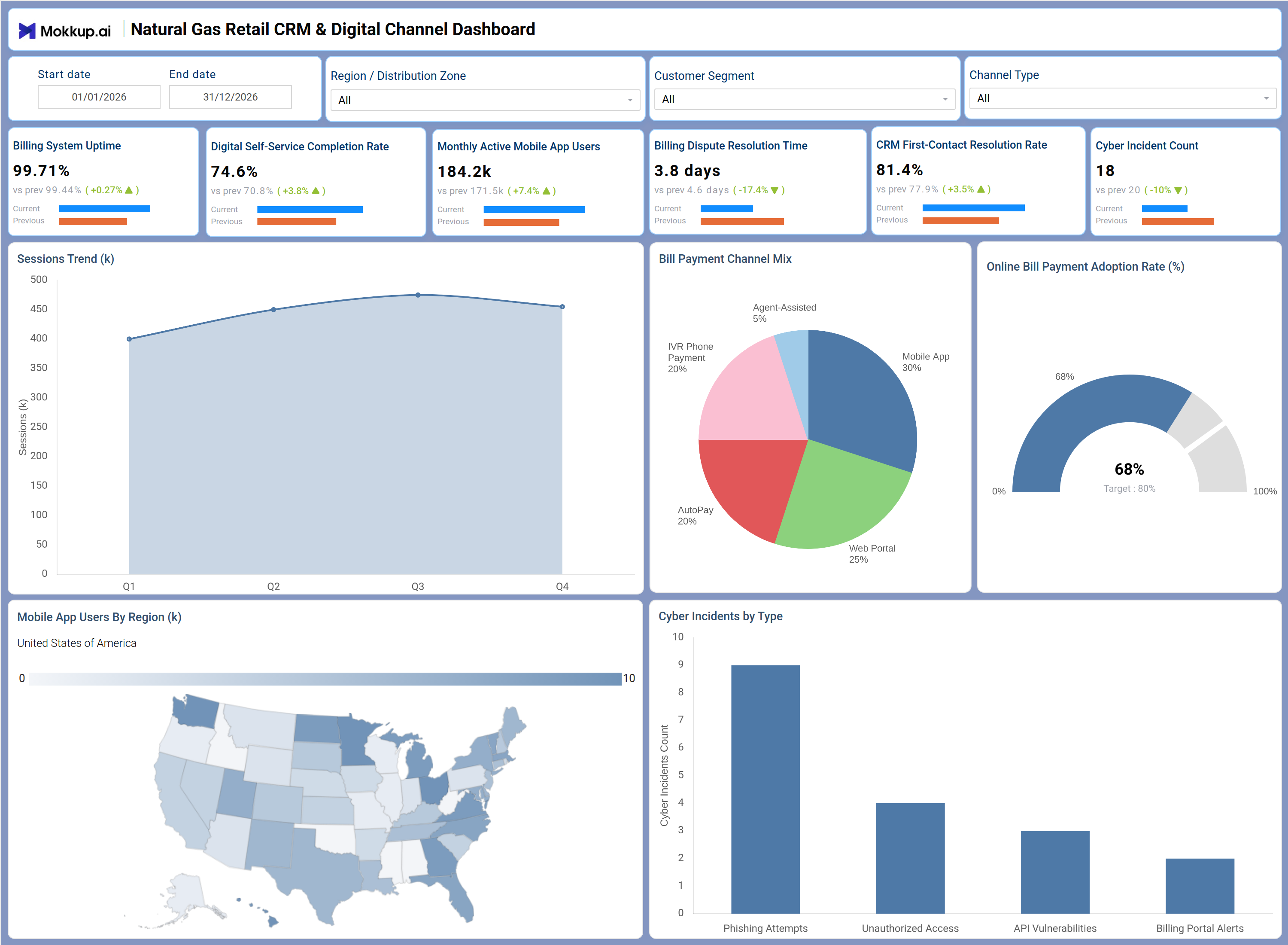Click the Billing System Uptime current blue bar

pos(105,209)
